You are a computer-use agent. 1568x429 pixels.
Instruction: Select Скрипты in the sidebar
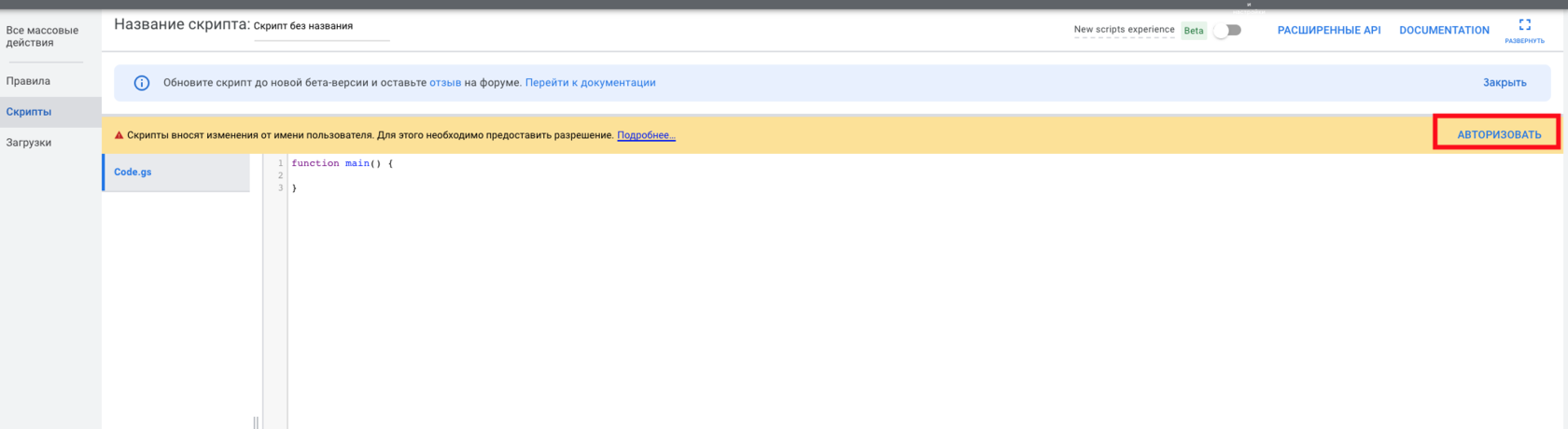tap(29, 112)
